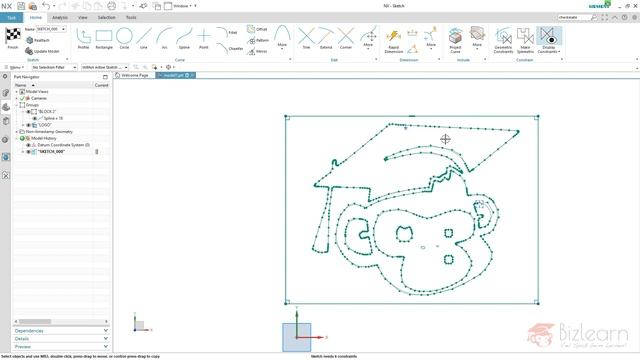Open the Menu dropdown
640x360 pixels.
[x=14, y=67]
